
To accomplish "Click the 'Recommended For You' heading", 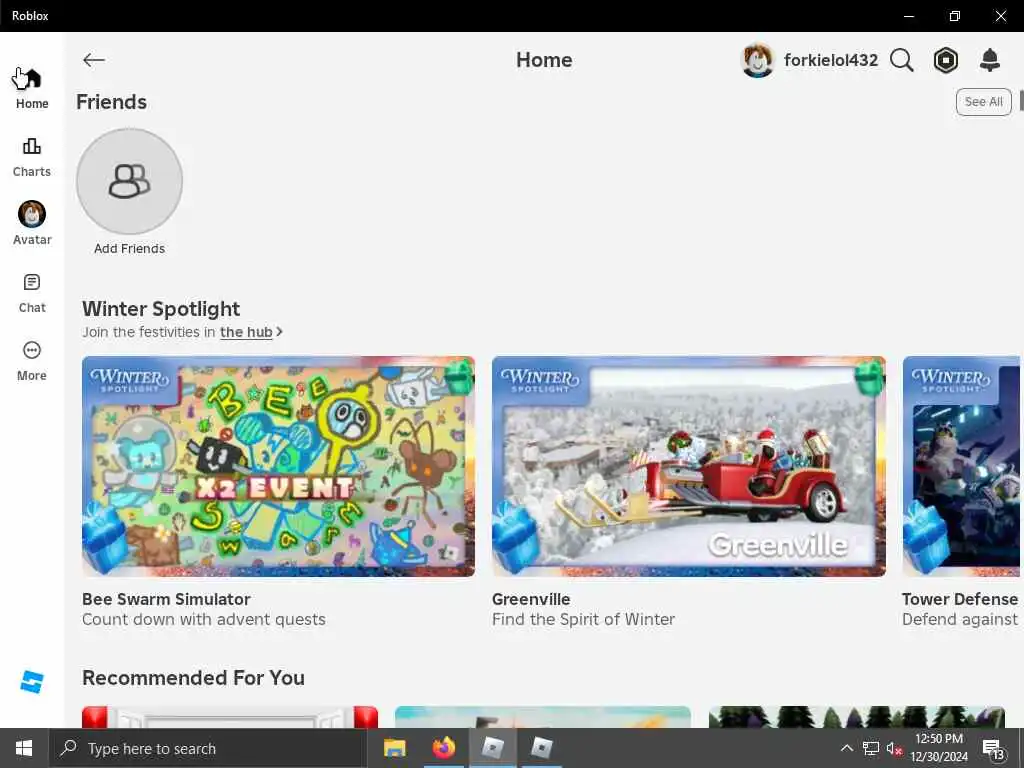I will pyautogui.click(x=193, y=678).
